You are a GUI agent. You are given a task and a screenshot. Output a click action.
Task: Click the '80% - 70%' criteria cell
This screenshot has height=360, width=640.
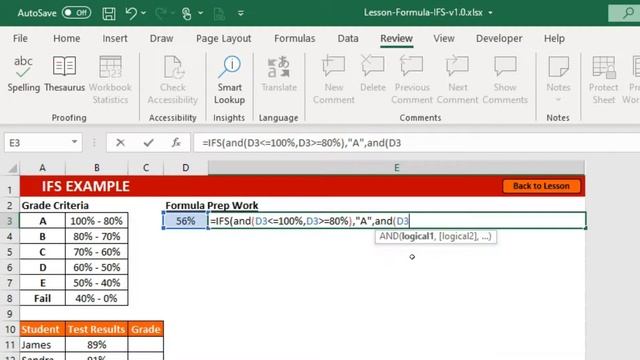coord(97,236)
